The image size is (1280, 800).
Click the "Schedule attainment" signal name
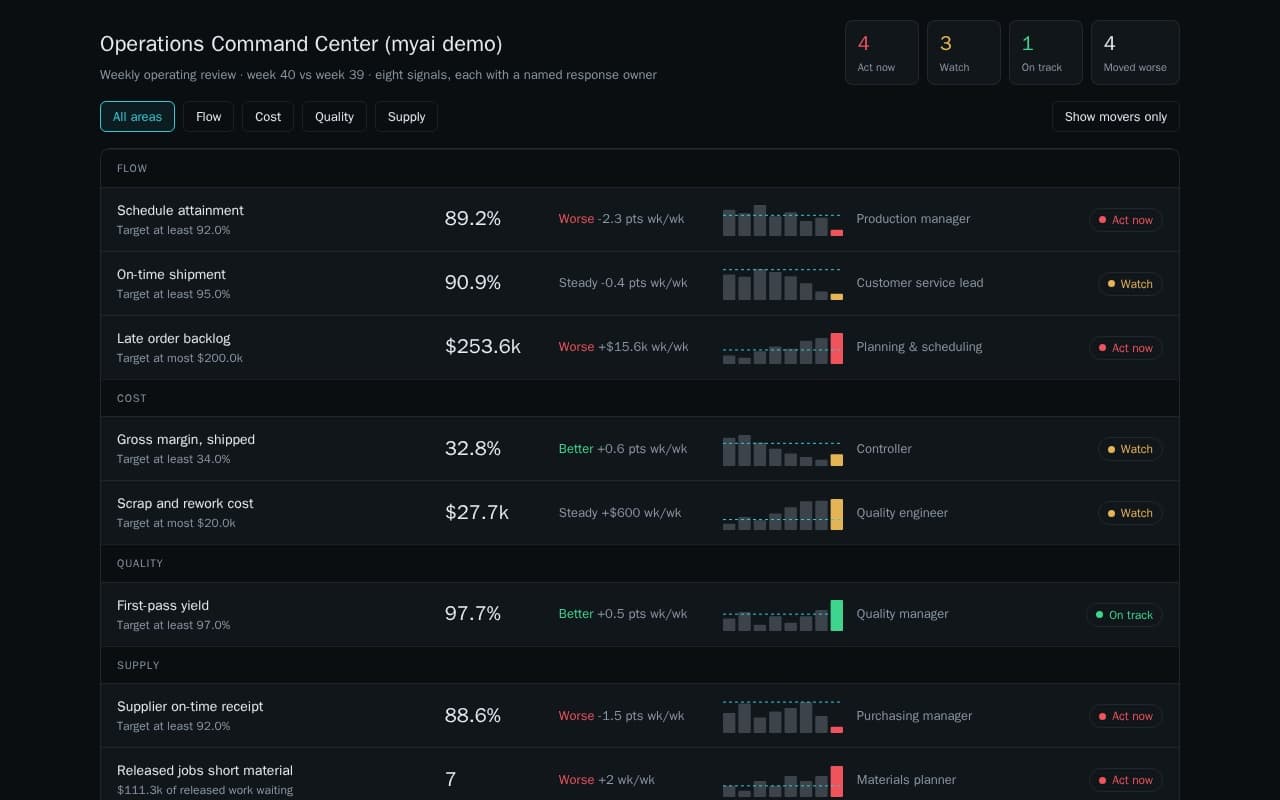pos(180,210)
